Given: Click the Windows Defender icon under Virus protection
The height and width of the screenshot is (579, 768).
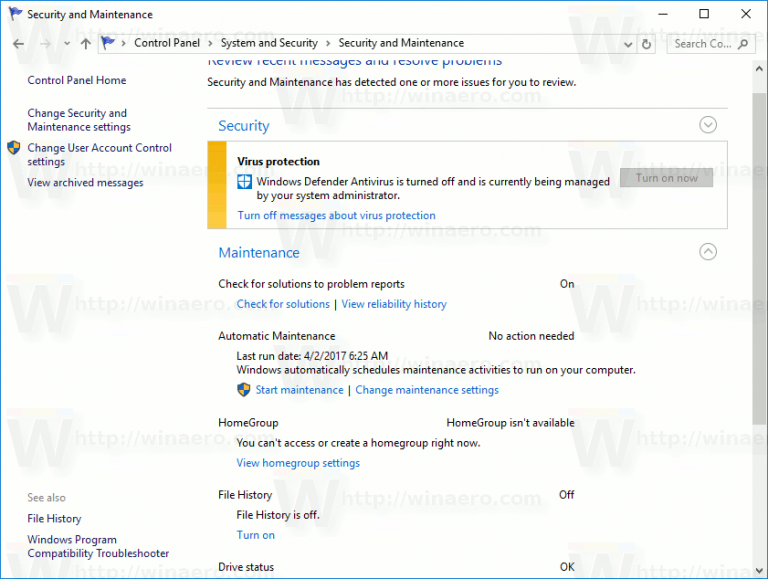Looking at the screenshot, I should pyautogui.click(x=245, y=182).
